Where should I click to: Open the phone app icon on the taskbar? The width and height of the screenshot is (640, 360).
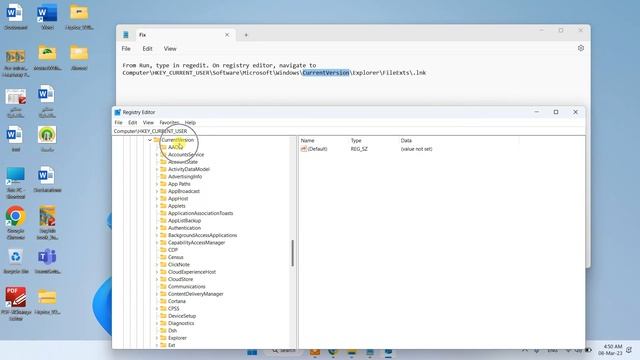pyautogui.click(x=333, y=351)
